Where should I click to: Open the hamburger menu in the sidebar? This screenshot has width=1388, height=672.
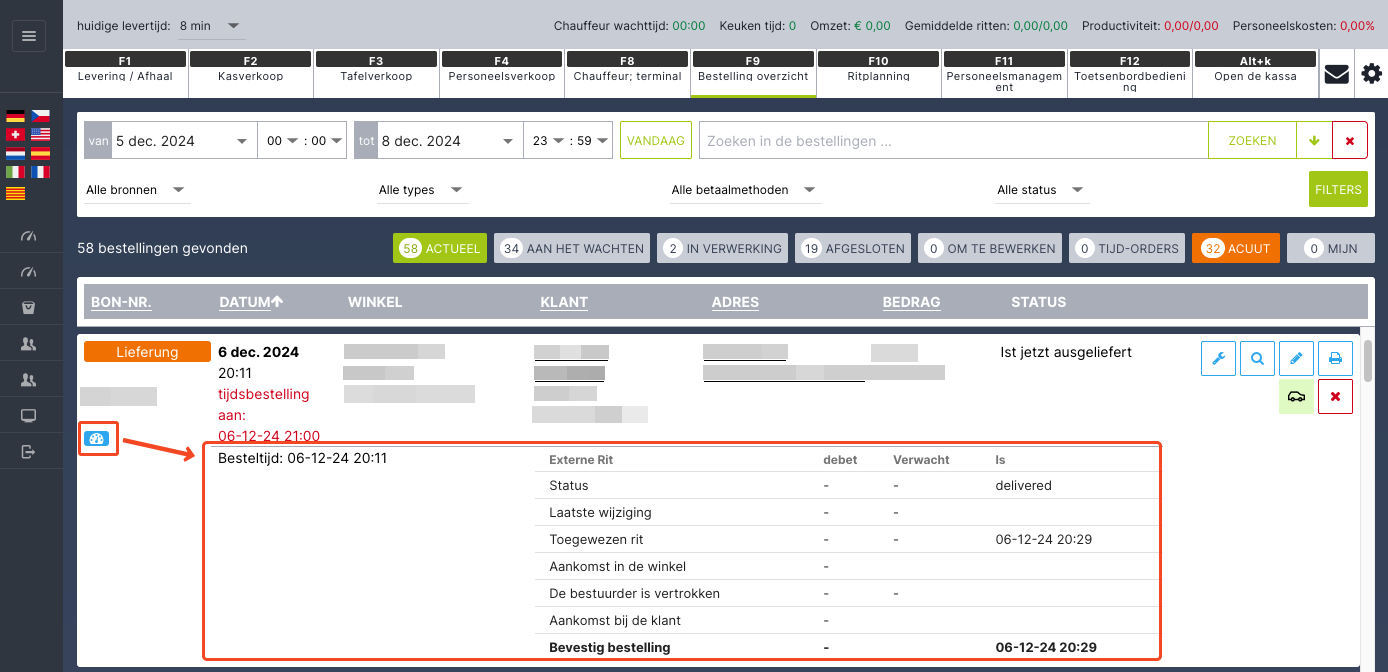(x=28, y=36)
